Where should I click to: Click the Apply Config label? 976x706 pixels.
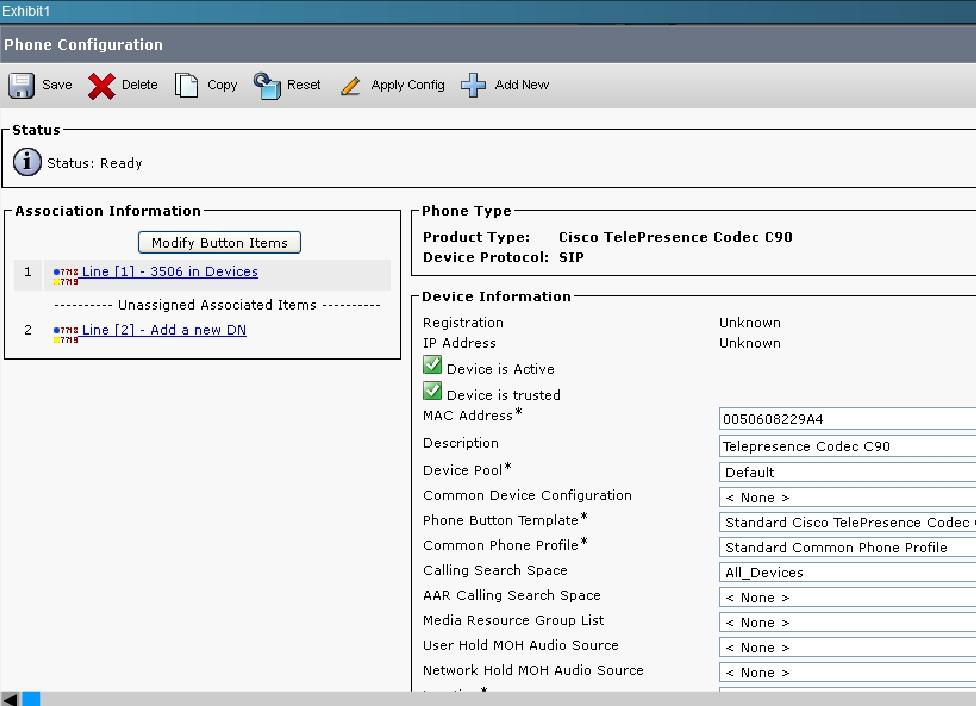pyautogui.click(x=408, y=85)
